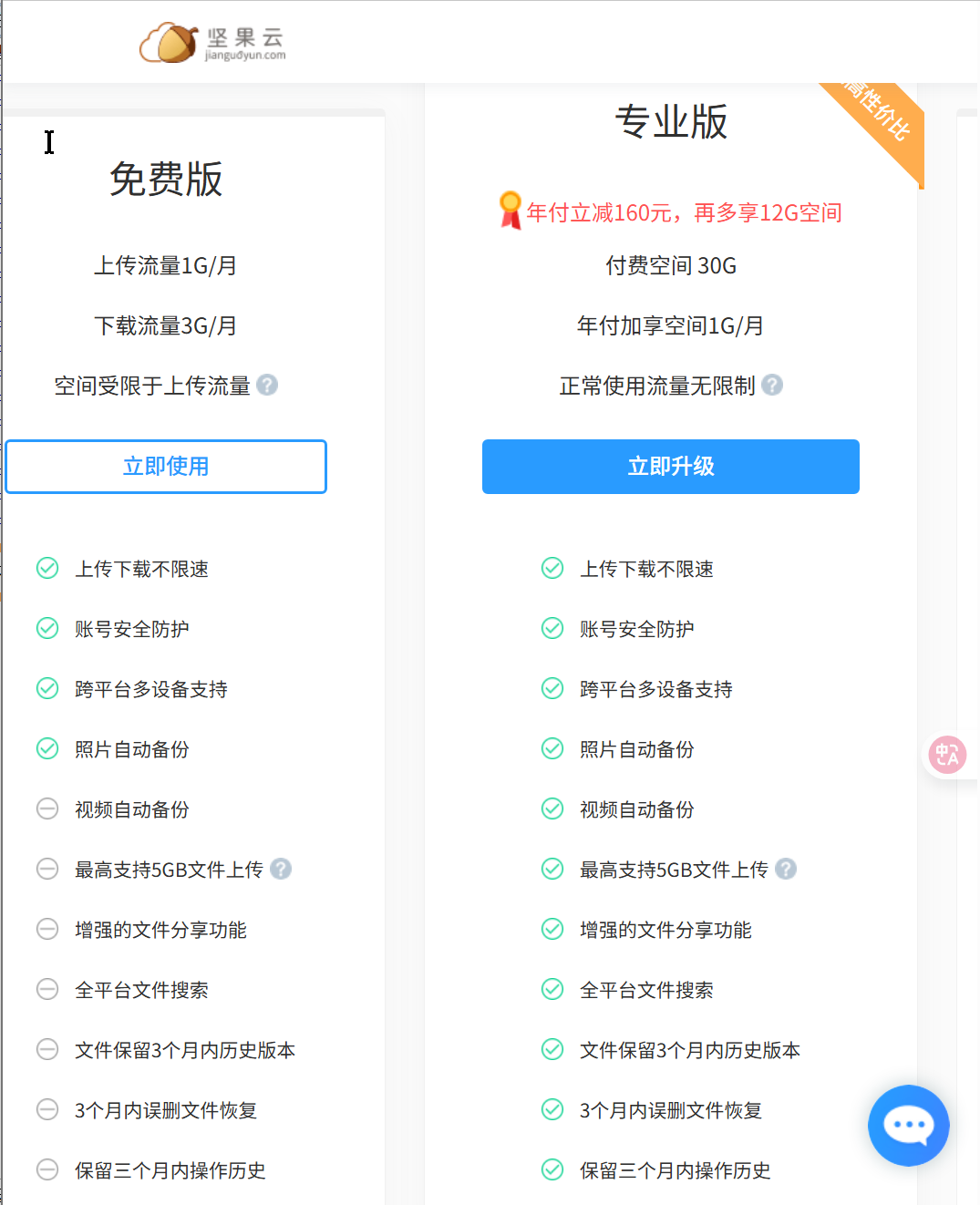Image resolution: width=980 pixels, height=1205 pixels.
Task: Click help icon beside 正常使用流量无限制
Action: pos(772,386)
